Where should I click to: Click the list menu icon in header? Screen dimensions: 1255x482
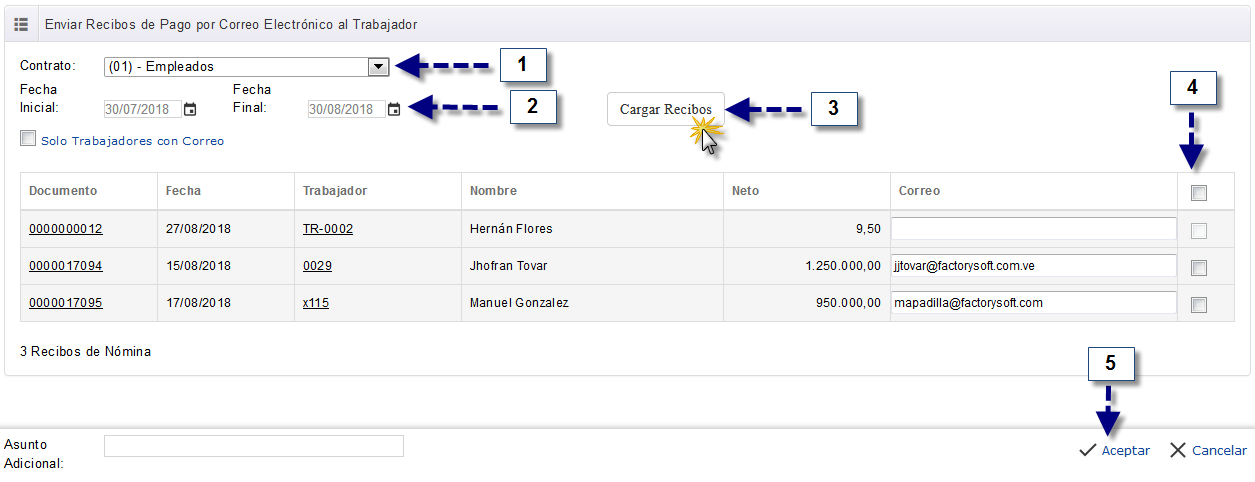tap(20, 24)
